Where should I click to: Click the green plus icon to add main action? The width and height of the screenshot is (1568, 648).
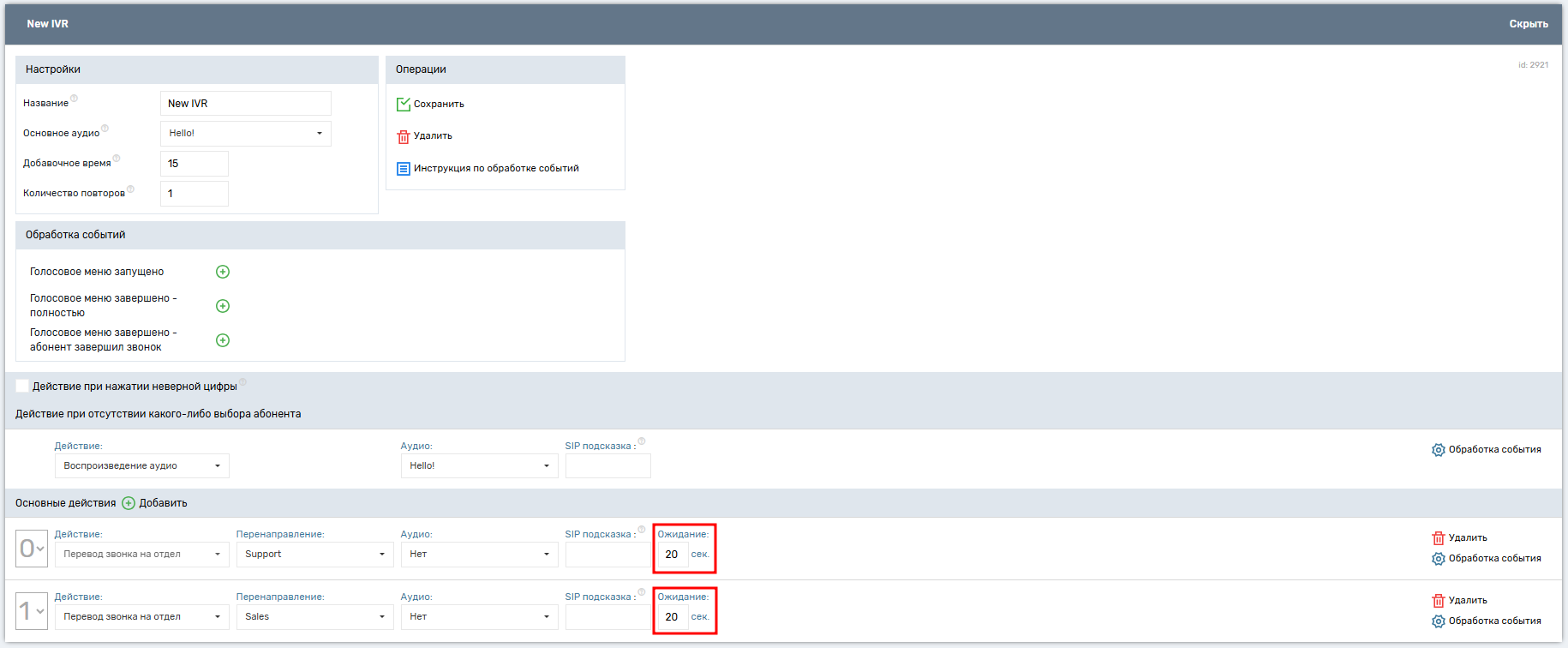tap(129, 503)
